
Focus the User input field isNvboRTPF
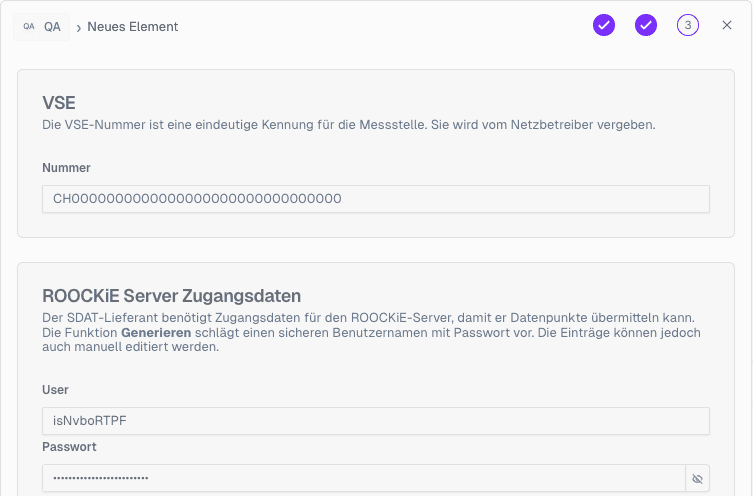[x=375, y=421]
